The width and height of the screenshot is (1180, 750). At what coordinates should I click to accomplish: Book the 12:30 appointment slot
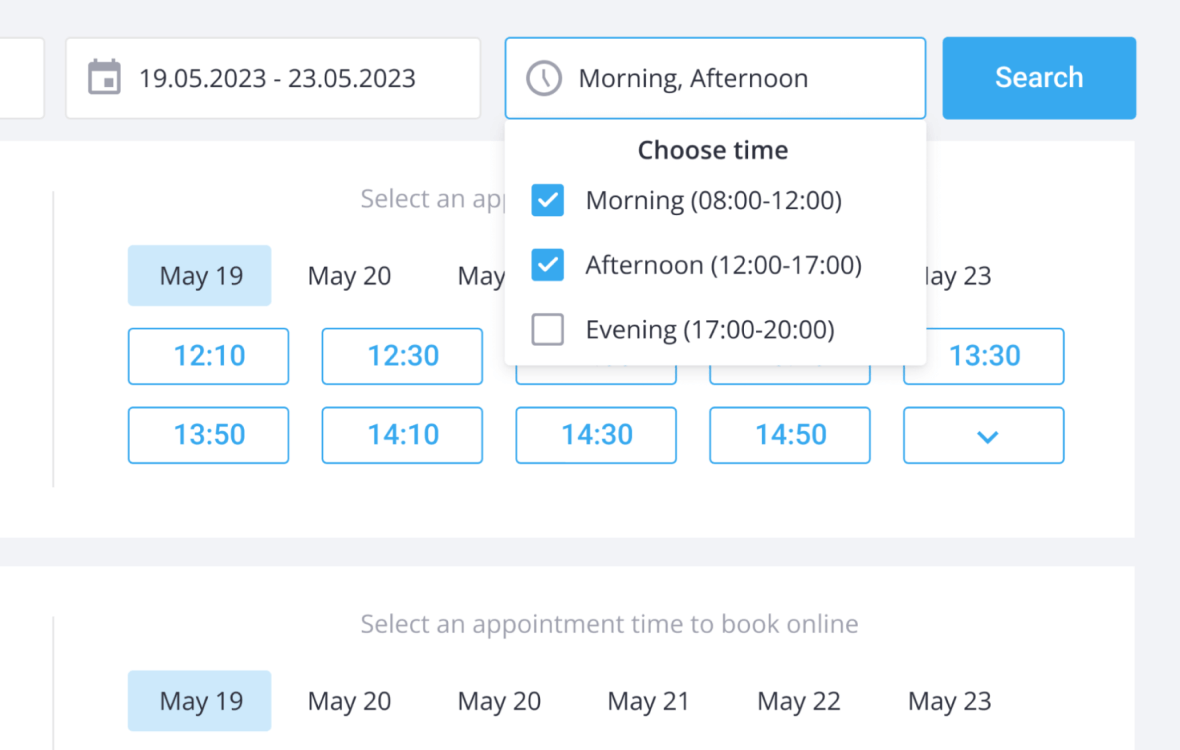[402, 356]
